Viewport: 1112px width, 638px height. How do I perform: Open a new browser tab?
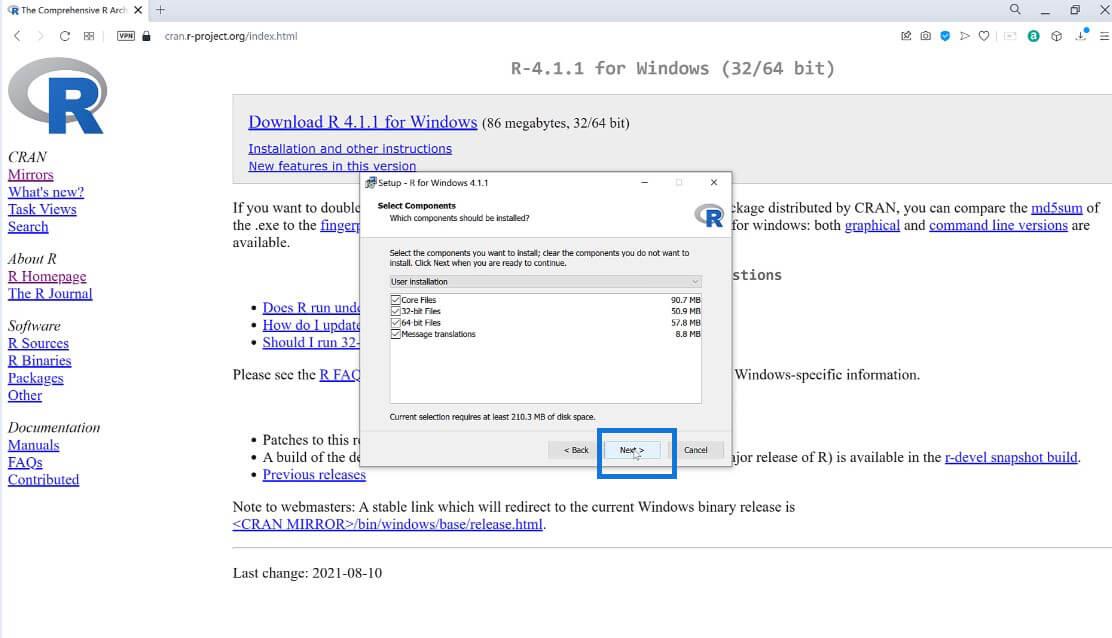point(160,10)
